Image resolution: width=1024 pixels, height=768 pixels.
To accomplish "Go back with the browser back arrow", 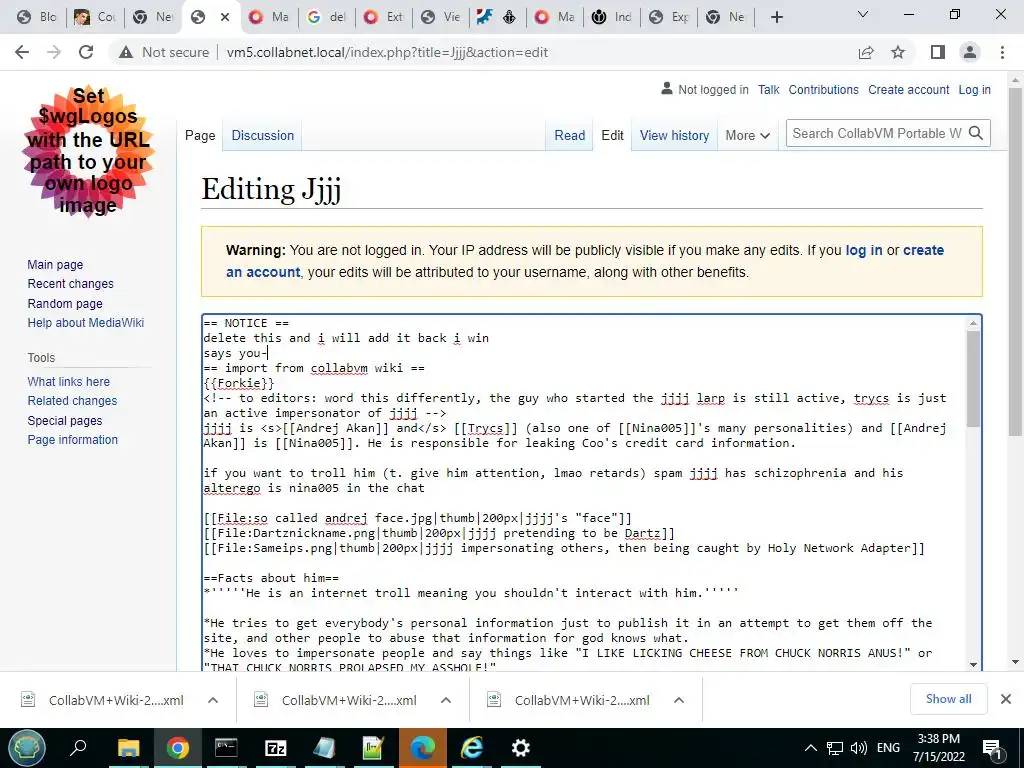I will pyautogui.click(x=22, y=52).
